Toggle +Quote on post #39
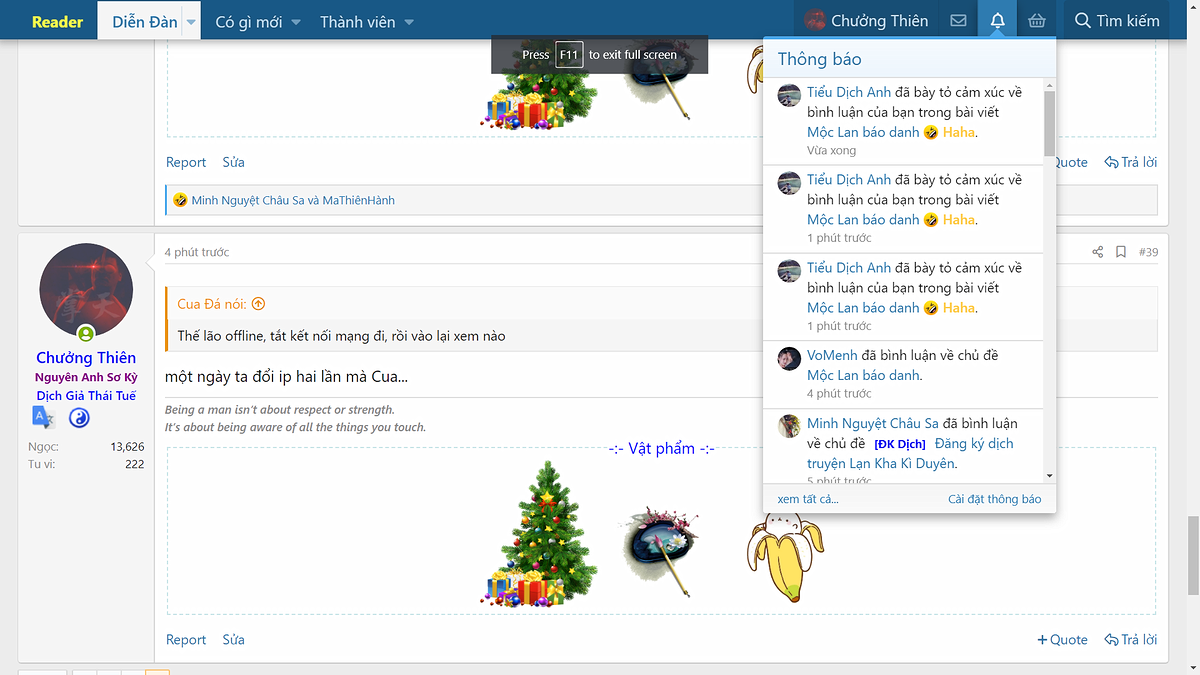The width and height of the screenshot is (1200, 675). (1062, 640)
